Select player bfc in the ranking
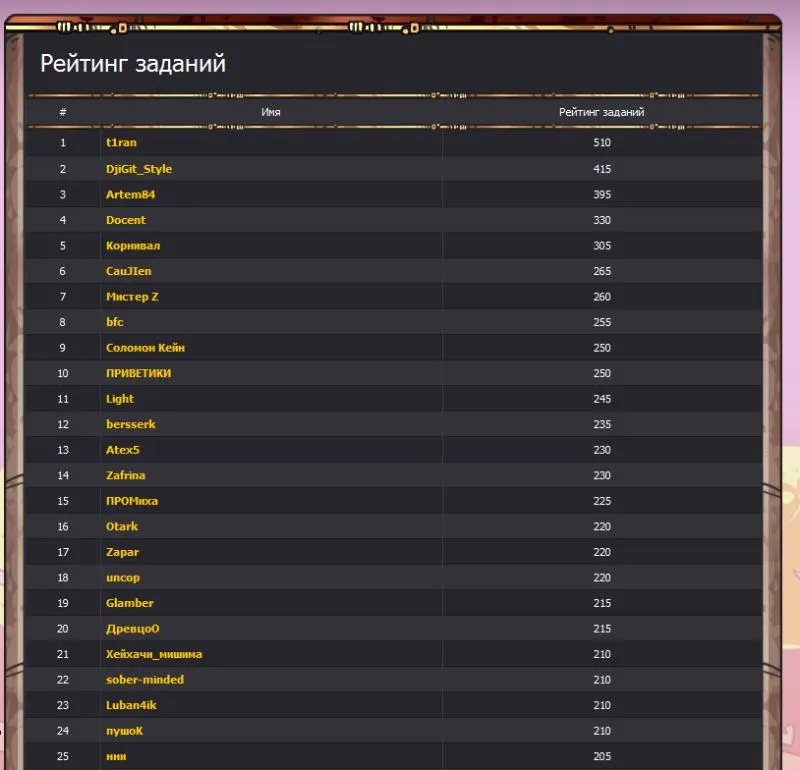 [x=115, y=322]
